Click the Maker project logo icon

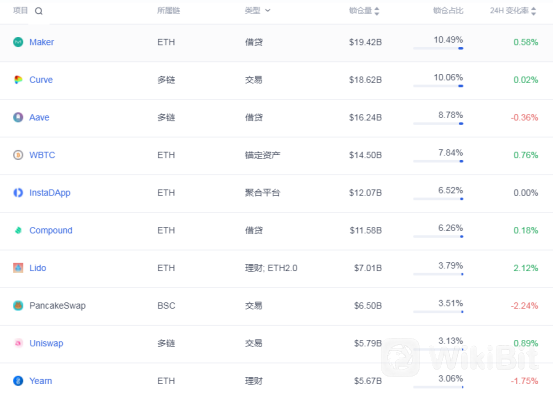coord(18,42)
